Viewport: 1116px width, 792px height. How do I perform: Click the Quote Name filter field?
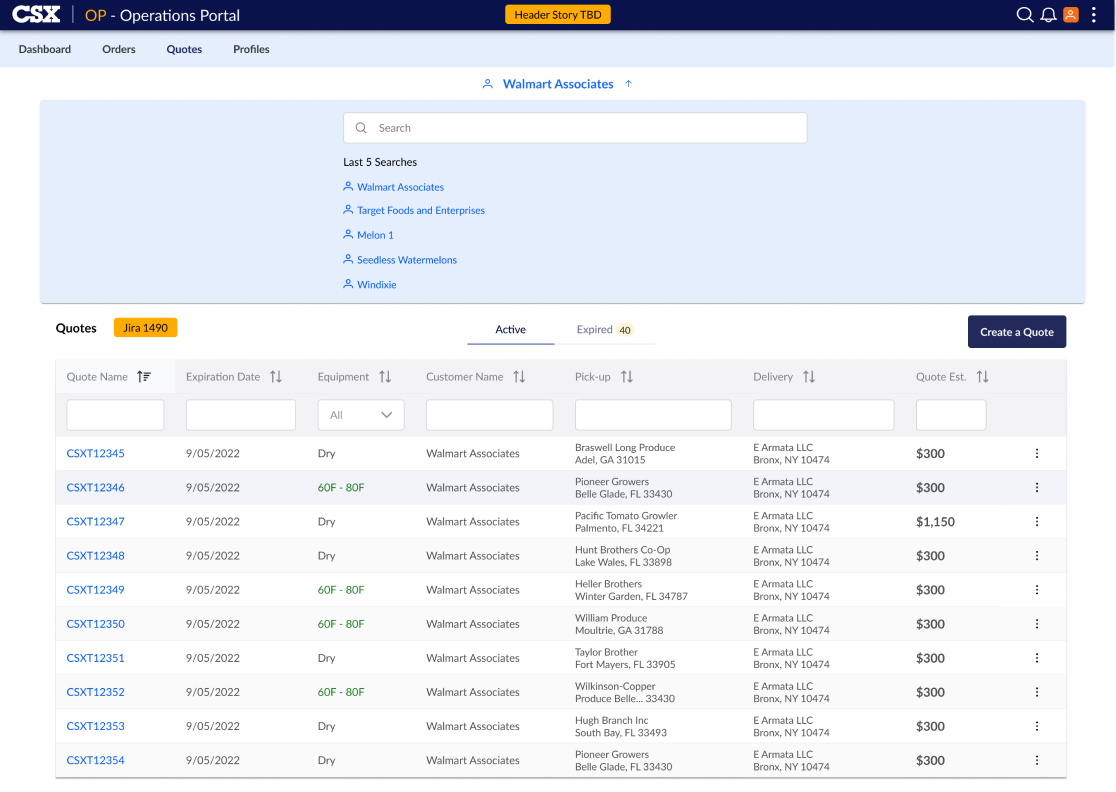click(115, 415)
